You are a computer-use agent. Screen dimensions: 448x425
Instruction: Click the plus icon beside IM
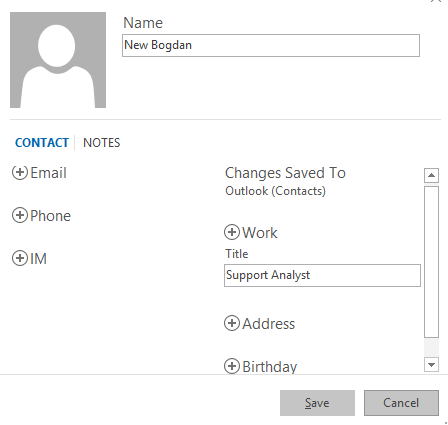tap(20, 258)
